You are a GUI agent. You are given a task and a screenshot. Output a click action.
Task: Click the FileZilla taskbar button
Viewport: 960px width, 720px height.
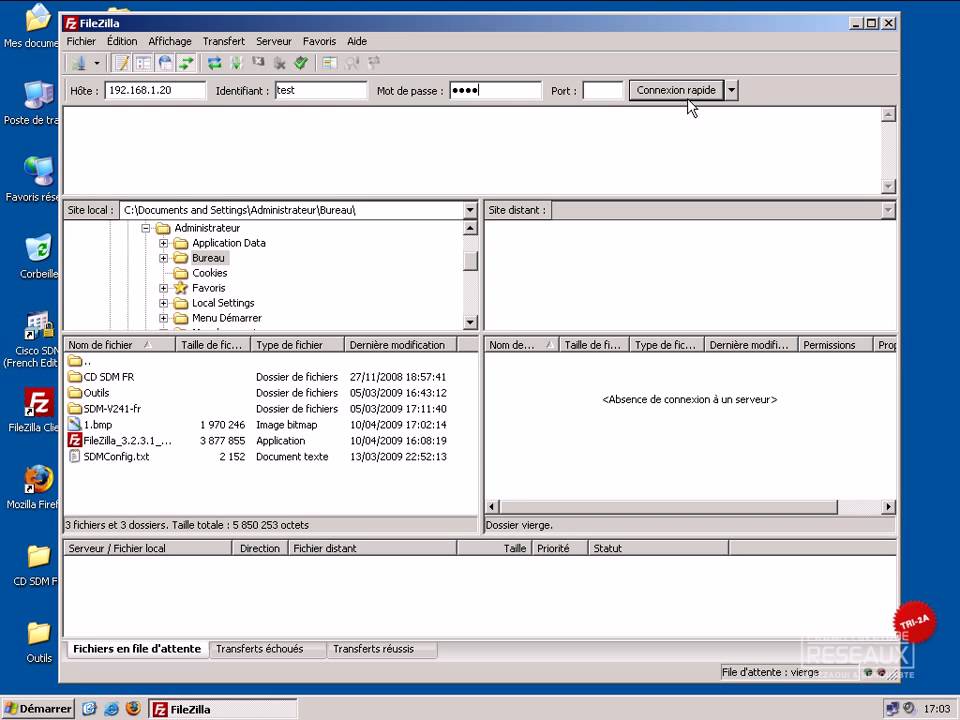pos(223,709)
